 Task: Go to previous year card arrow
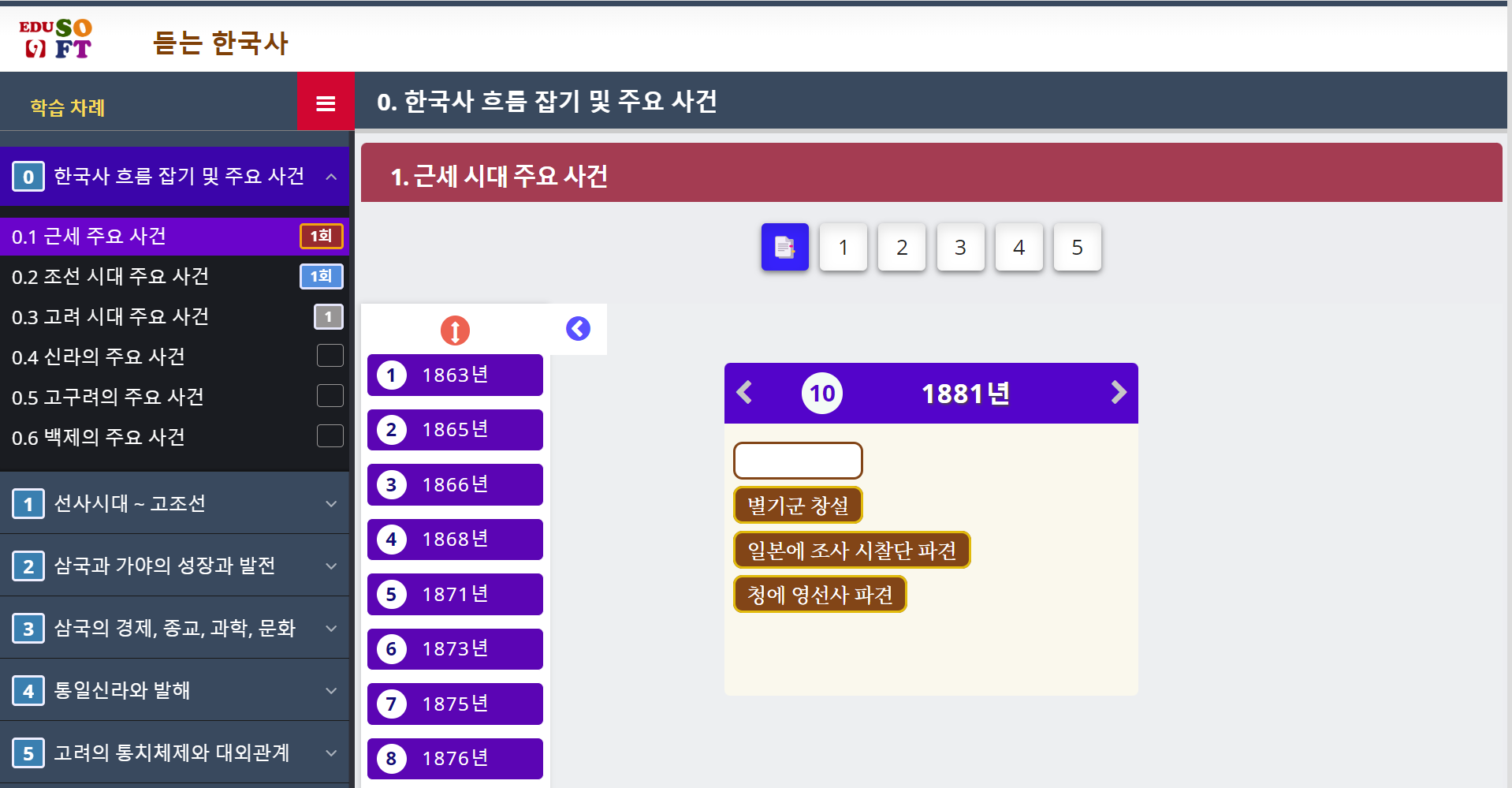[744, 392]
